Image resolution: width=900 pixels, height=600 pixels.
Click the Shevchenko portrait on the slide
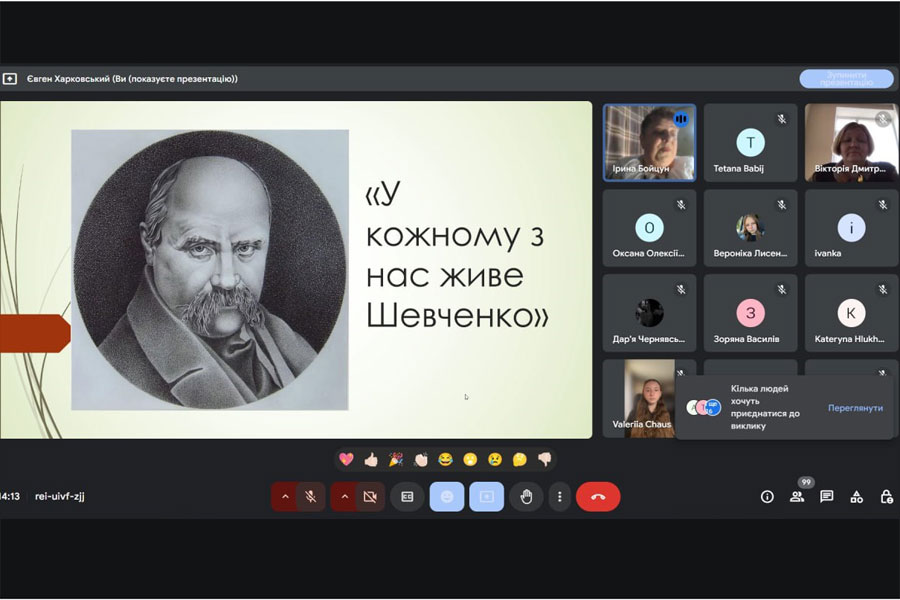(210, 270)
